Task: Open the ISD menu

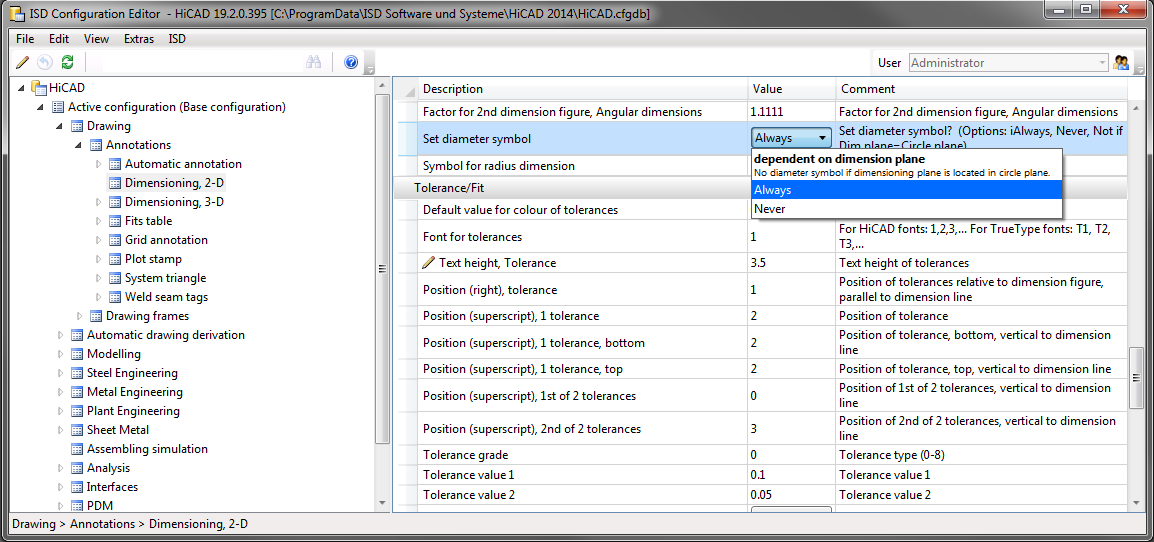Action: click(177, 39)
